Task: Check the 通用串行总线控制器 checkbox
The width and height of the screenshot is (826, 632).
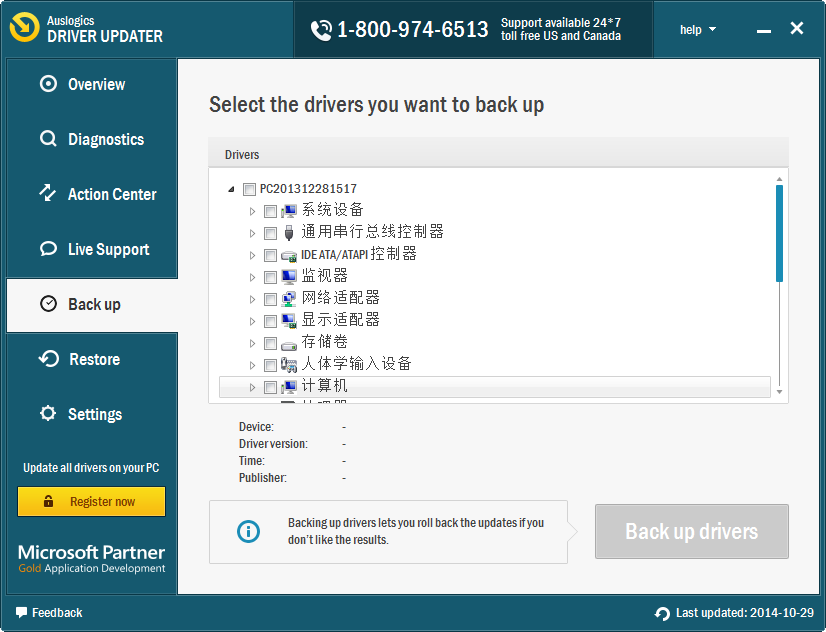Action: pos(270,233)
